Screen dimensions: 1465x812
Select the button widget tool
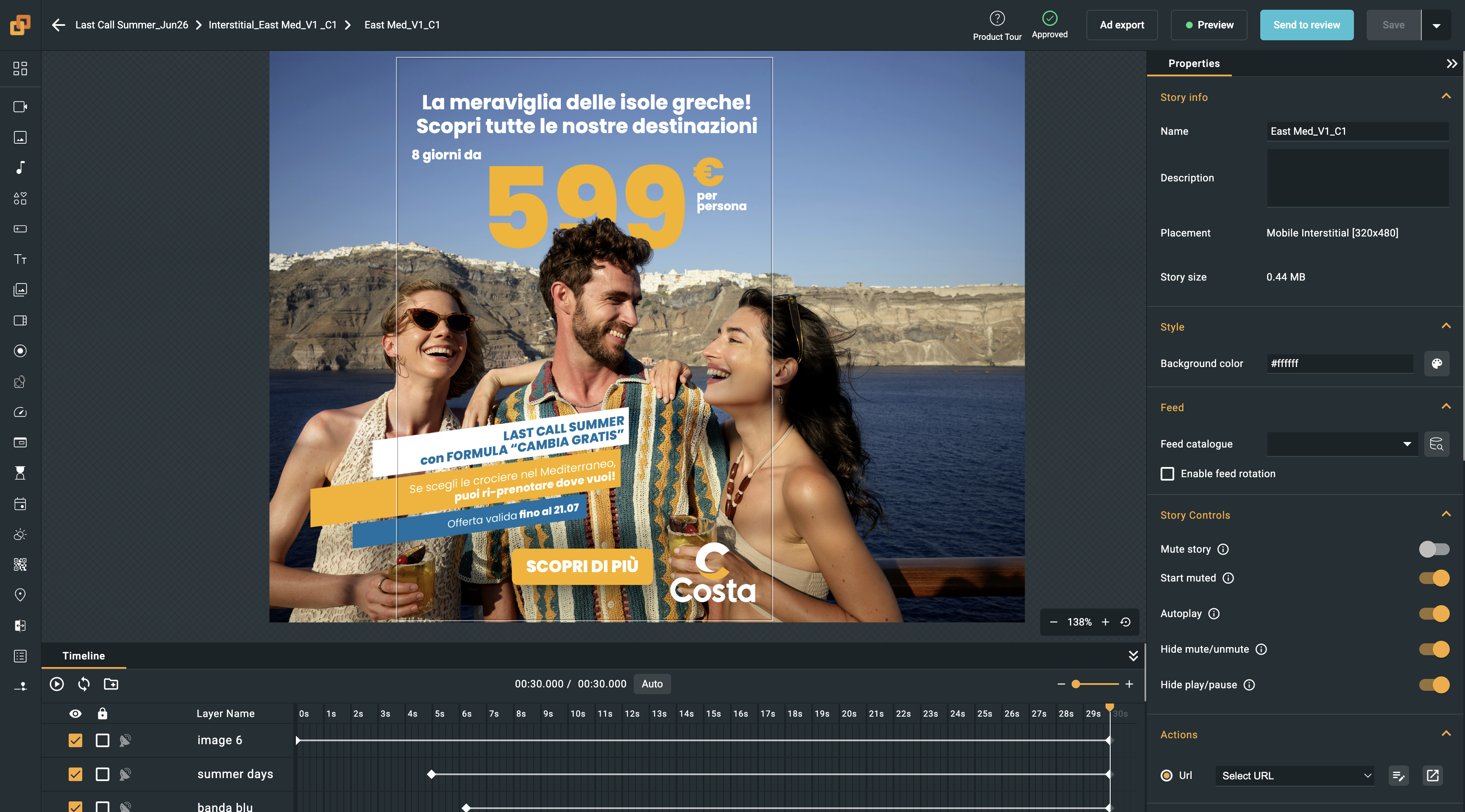tap(20, 228)
